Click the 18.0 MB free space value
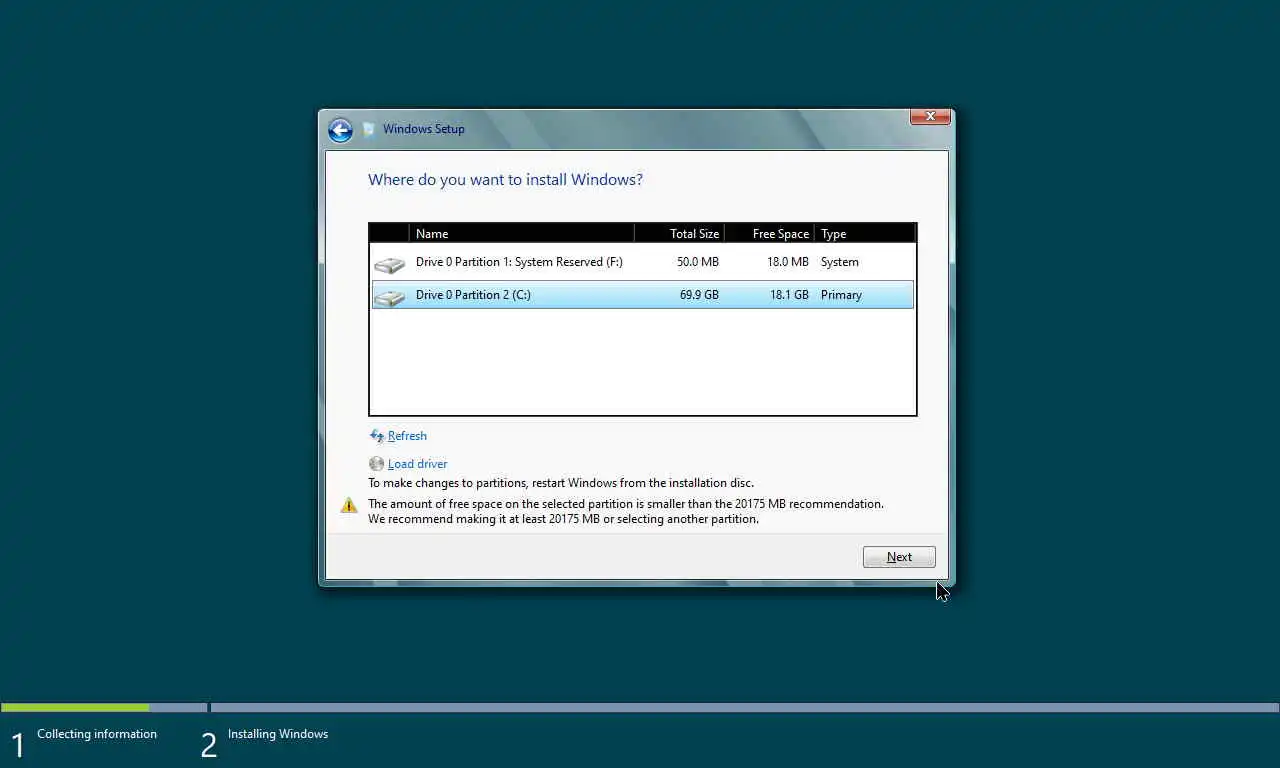The width and height of the screenshot is (1280, 768). [x=788, y=262]
